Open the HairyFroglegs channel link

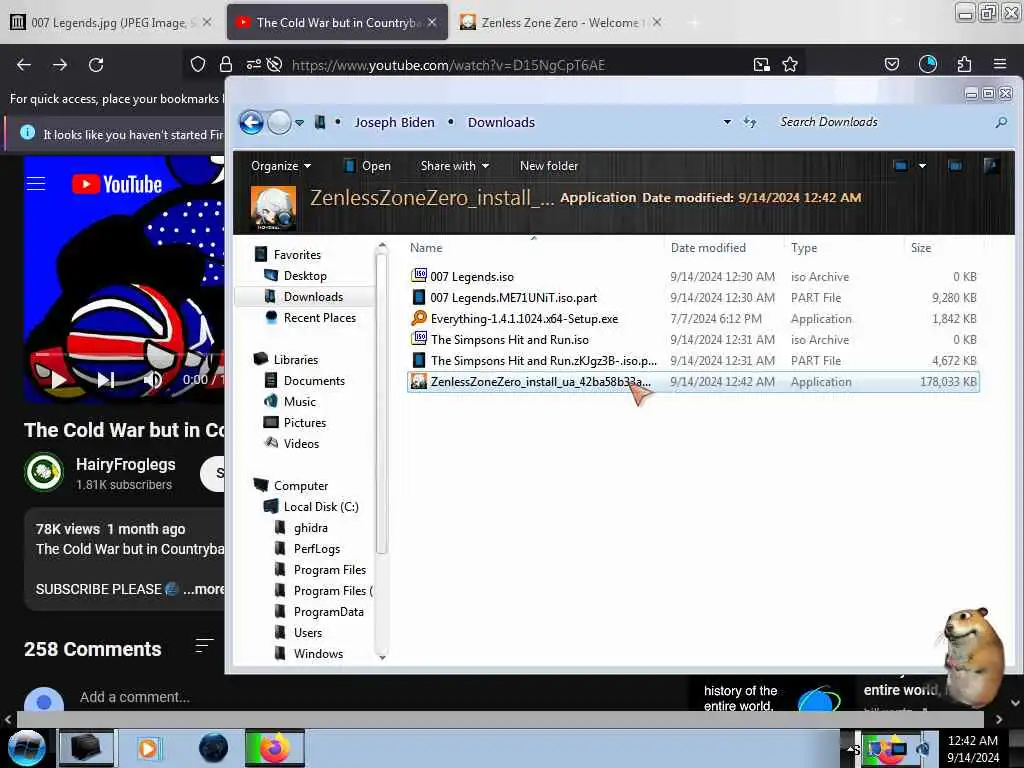coord(125,464)
